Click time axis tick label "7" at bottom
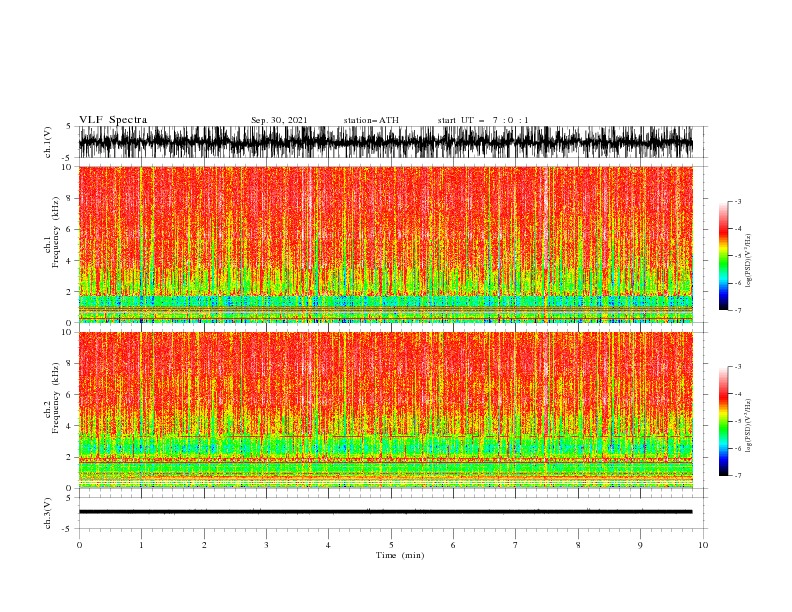 pyautogui.click(x=516, y=545)
